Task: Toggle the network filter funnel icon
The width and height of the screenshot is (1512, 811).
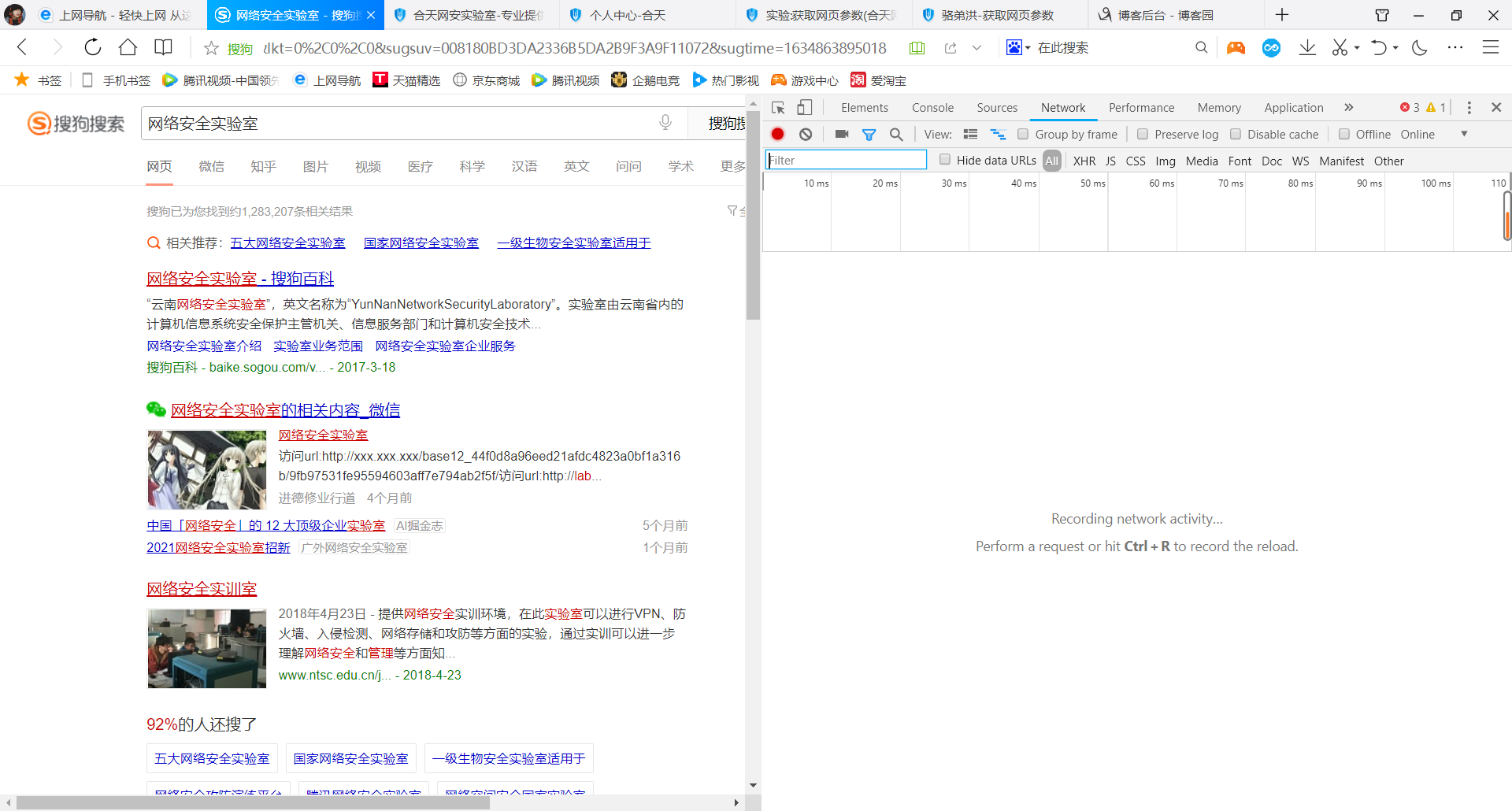Action: [x=869, y=135]
